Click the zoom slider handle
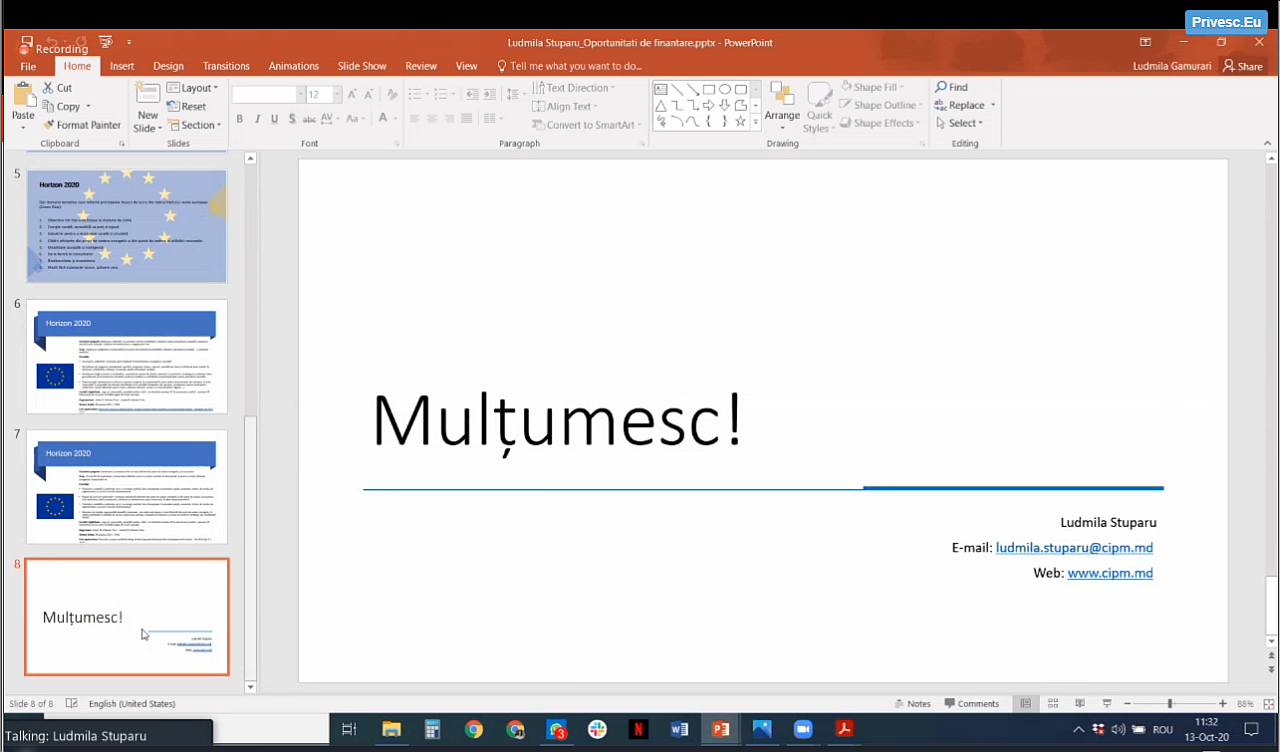 1170,704
